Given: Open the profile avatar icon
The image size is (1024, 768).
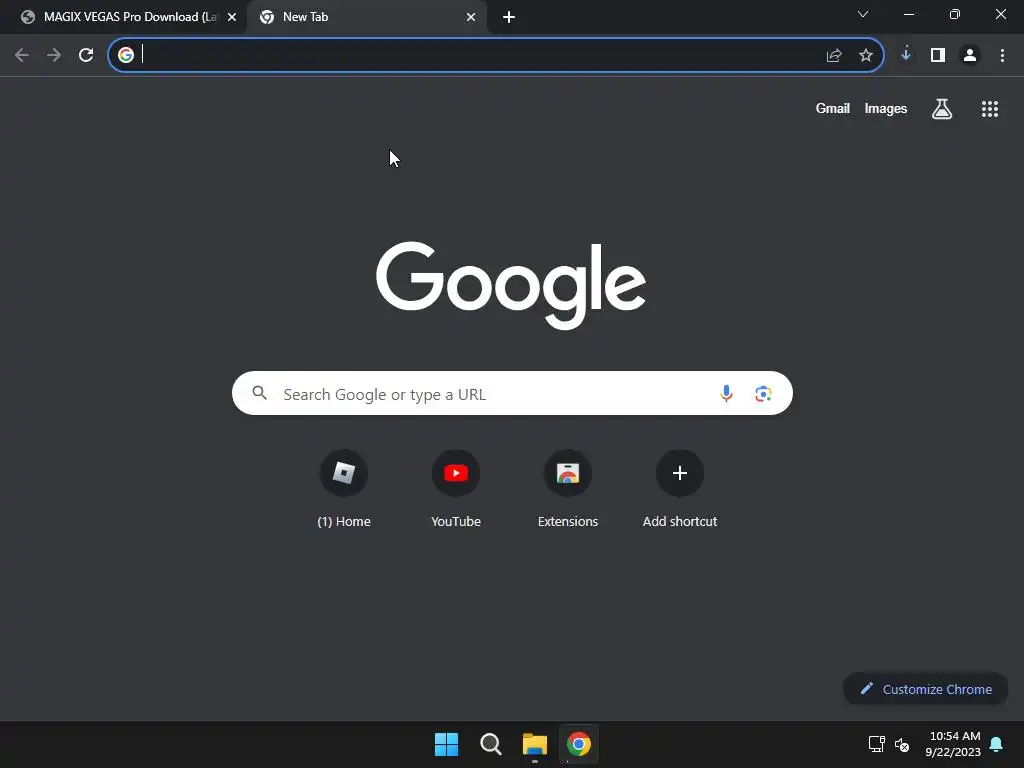Looking at the screenshot, I should (x=970, y=56).
